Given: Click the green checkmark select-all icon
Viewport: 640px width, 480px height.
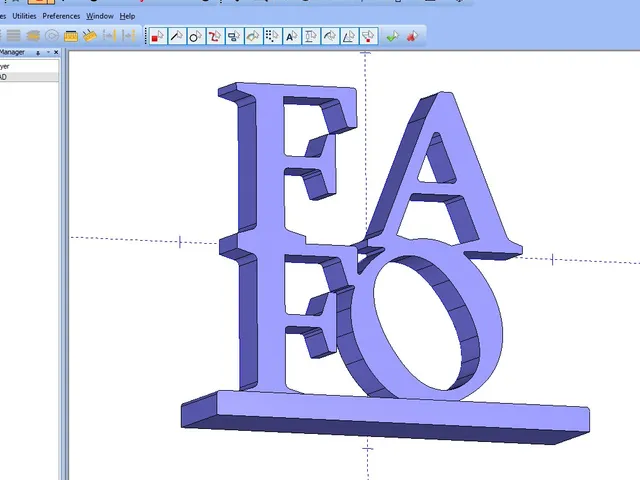Looking at the screenshot, I should pos(393,36).
